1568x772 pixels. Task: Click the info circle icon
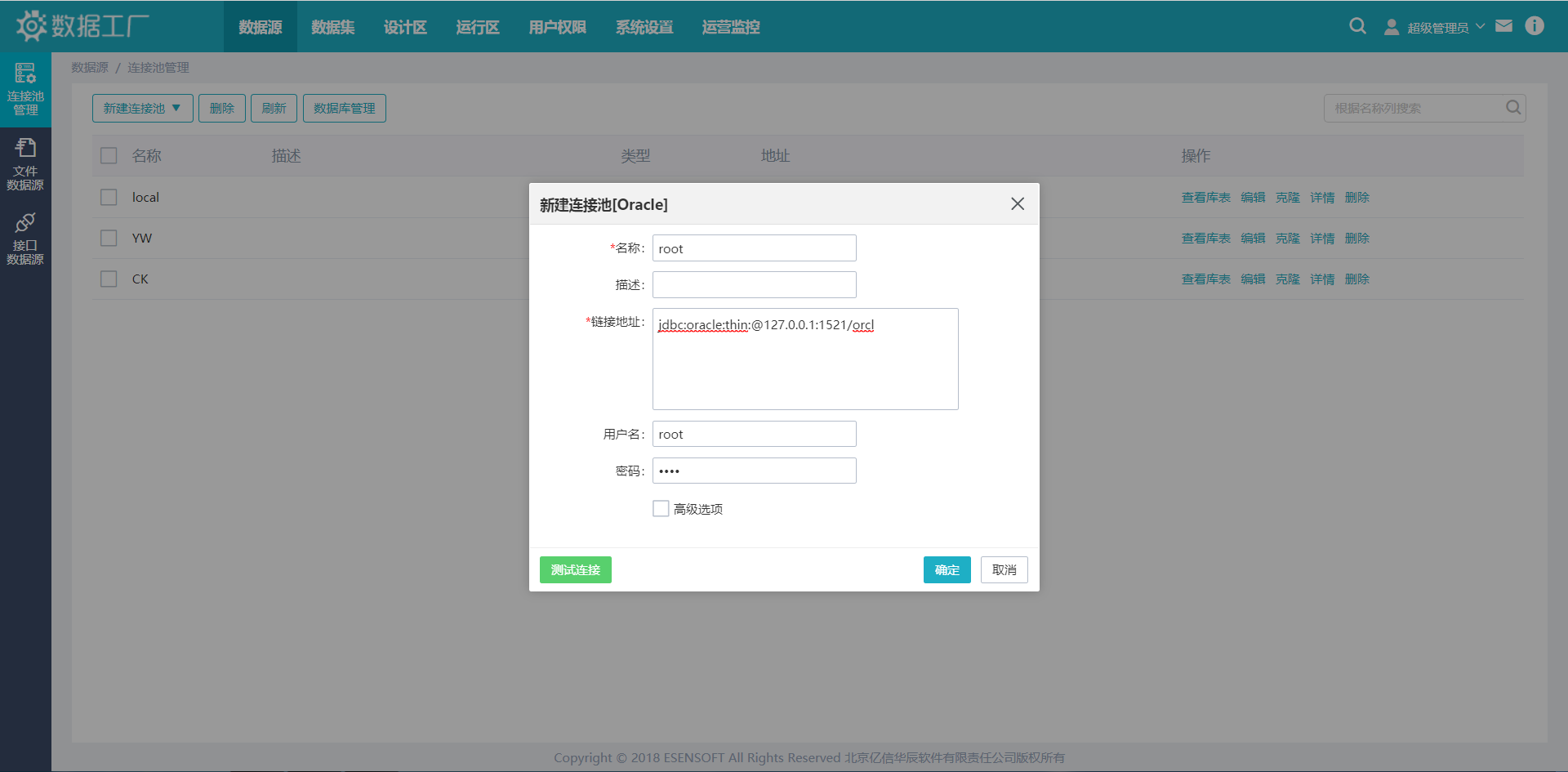(1535, 26)
